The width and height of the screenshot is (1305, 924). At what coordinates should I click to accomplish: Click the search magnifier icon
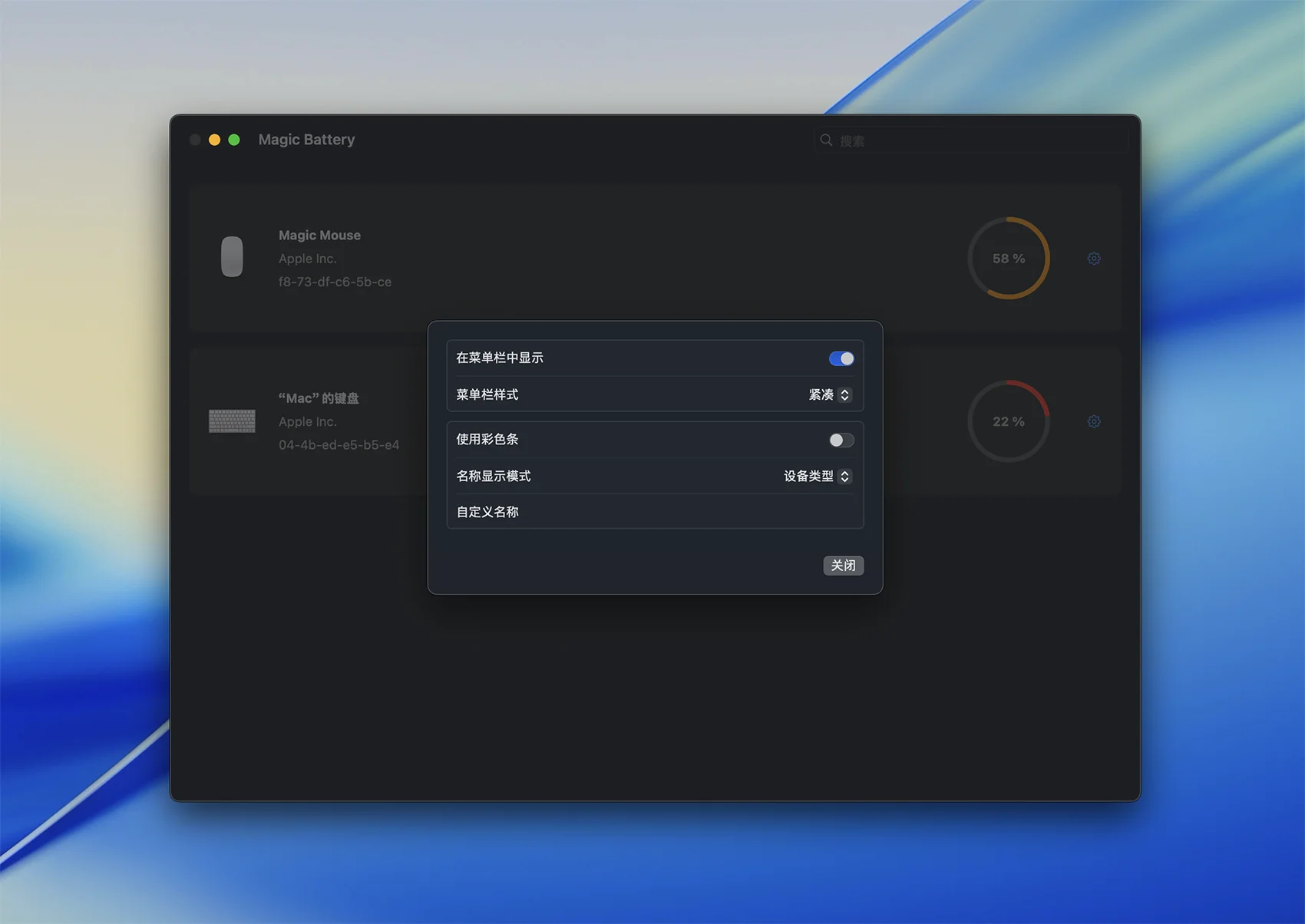click(826, 140)
